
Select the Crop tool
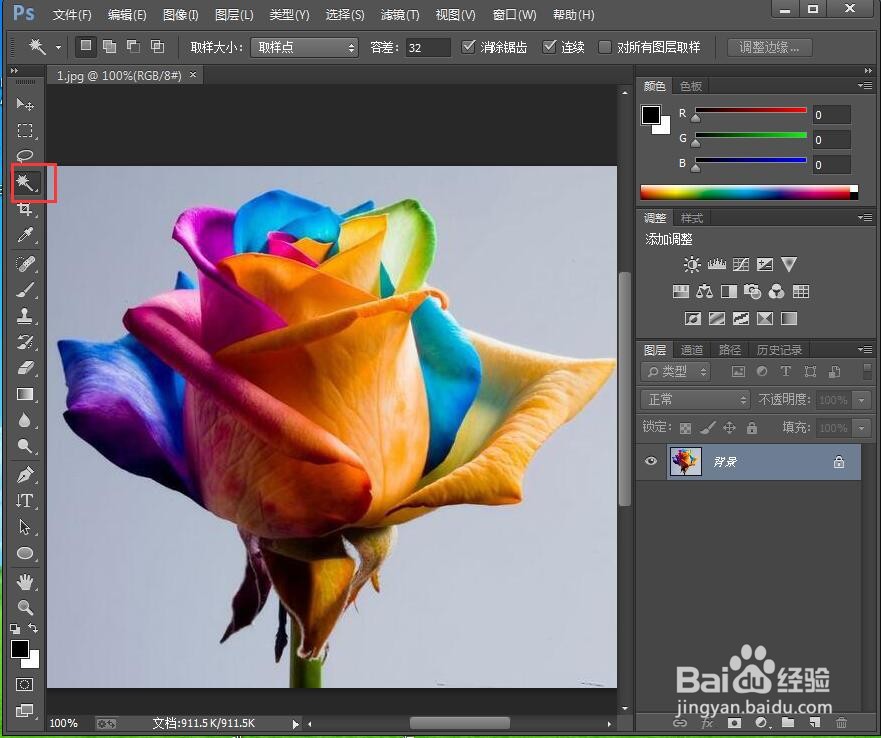click(26, 209)
